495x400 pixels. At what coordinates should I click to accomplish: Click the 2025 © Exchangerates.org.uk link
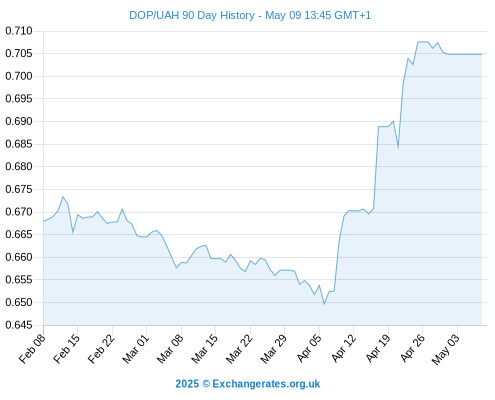point(248,384)
